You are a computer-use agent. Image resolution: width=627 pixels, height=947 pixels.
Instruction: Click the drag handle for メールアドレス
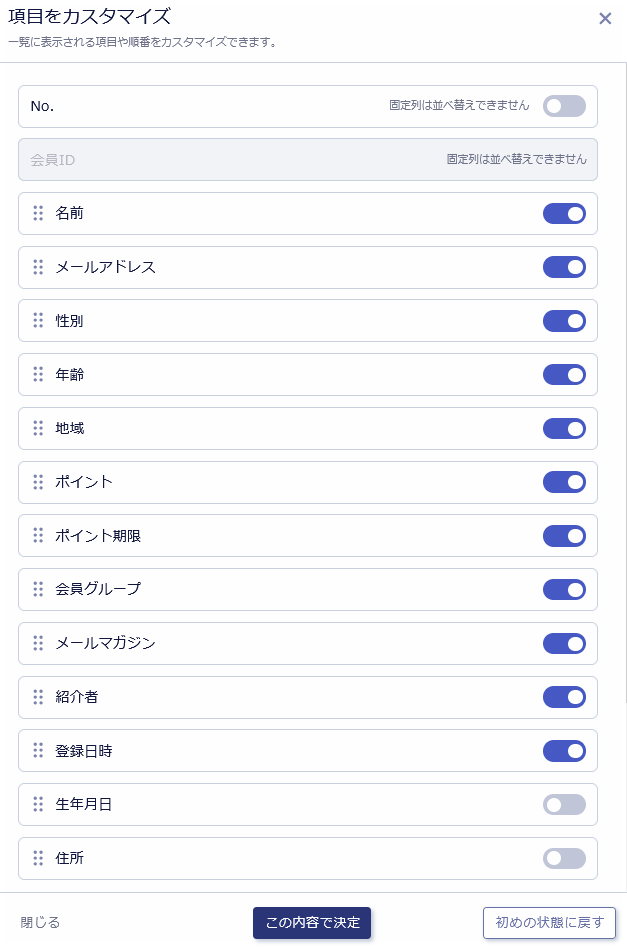point(38,267)
